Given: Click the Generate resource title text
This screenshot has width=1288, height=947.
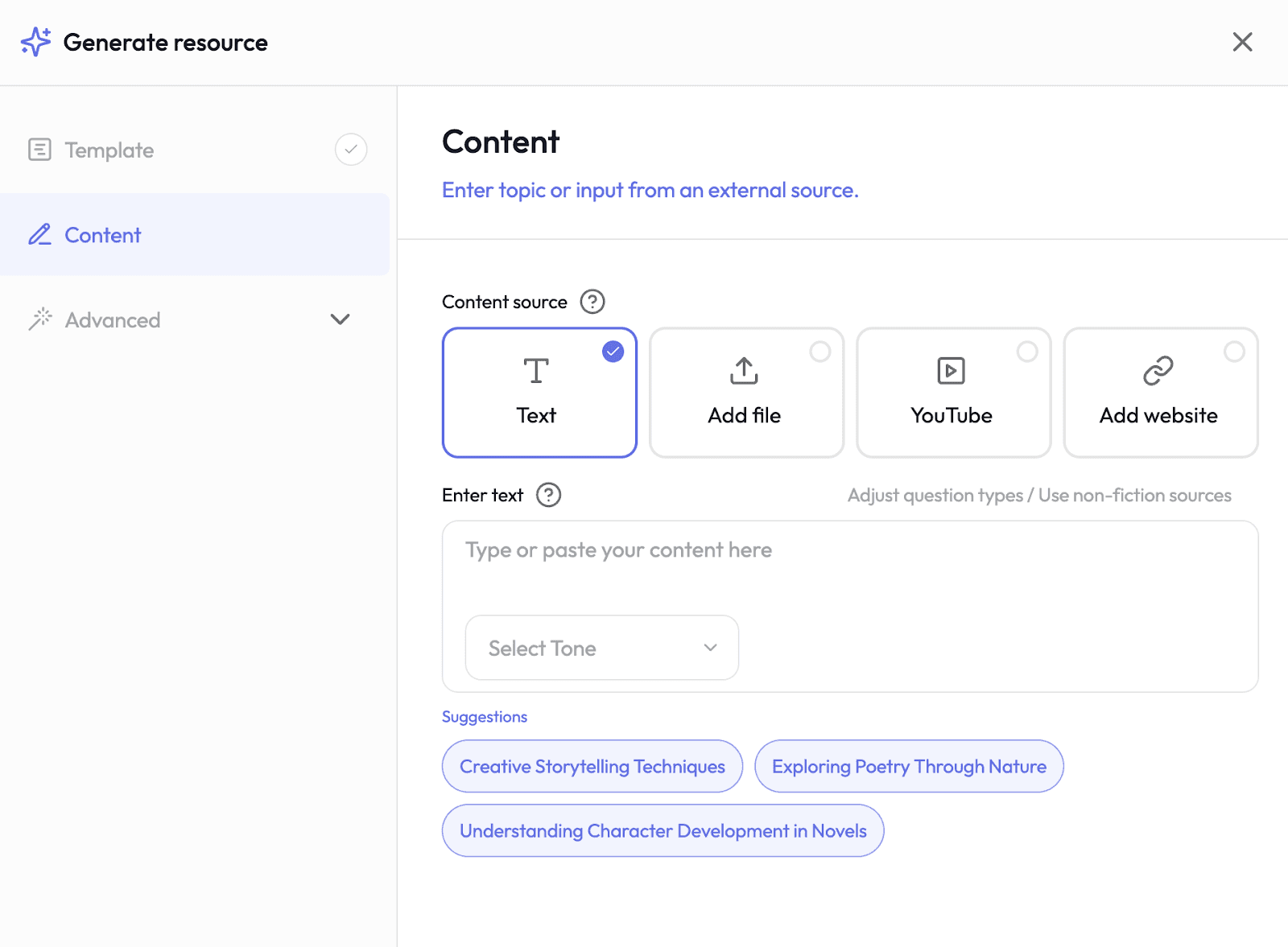Looking at the screenshot, I should coord(166,42).
